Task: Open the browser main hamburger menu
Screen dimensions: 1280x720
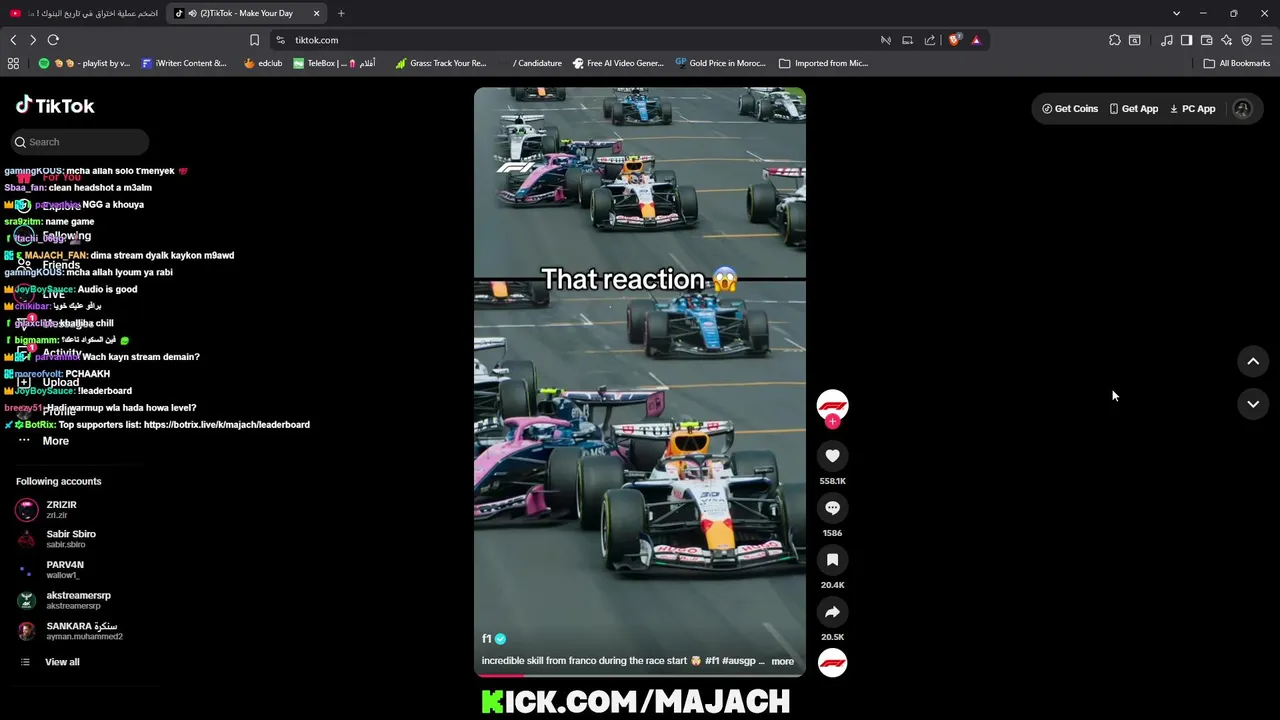Action: [x=1266, y=40]
